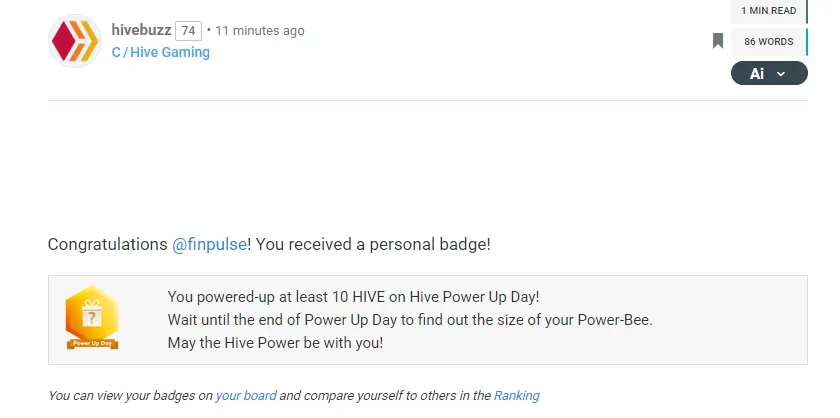The height and width of the screenshot is (418, 840).
Task: Click the C community prefix before Hive Gaming
Action: [116, 52]
